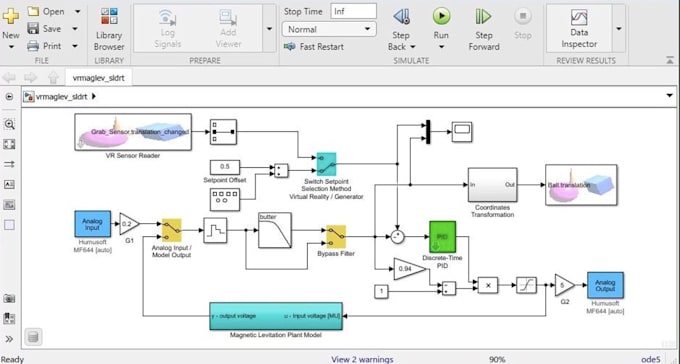Open the Library Browser
The height and width of the screenshot is (364, 680).
pyautogui.click(x=109, y=29)
